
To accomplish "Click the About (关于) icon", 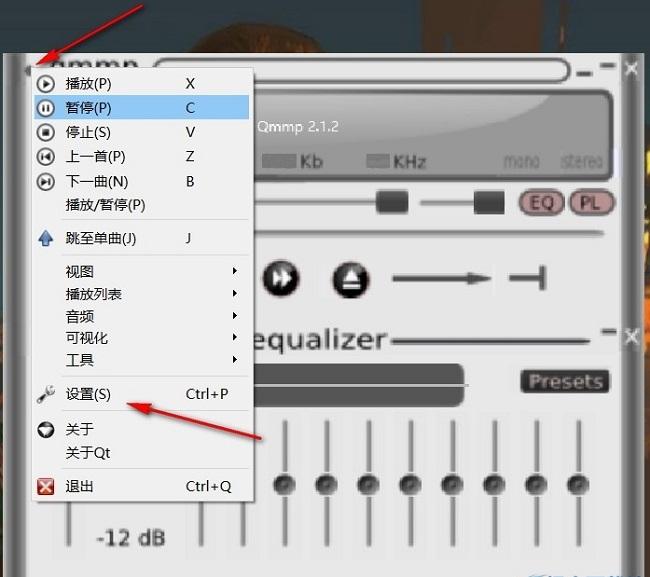I will [46, 430].
